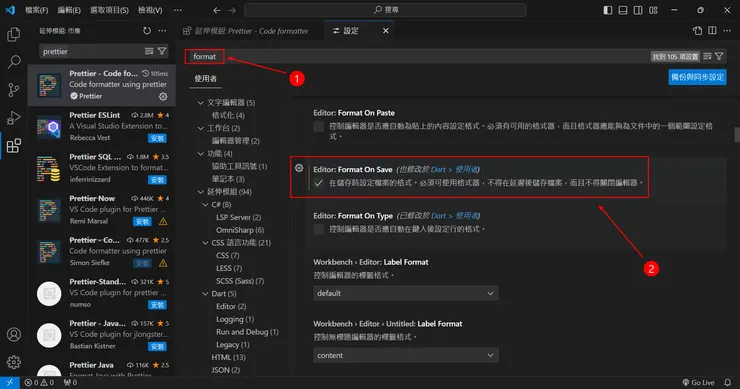The width and height of the screenshot is (740, 389).
Task: Open the Run and Debug view
Action: pyautogui.click(x=14, y=118)
